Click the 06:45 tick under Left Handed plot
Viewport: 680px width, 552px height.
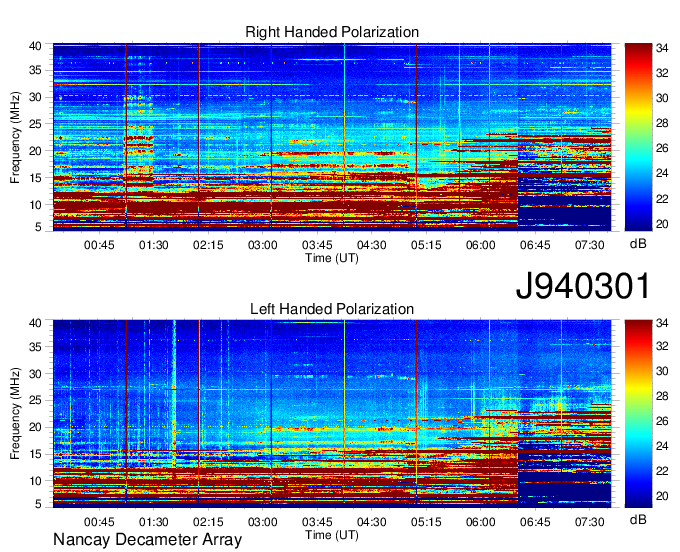[535, 522]
